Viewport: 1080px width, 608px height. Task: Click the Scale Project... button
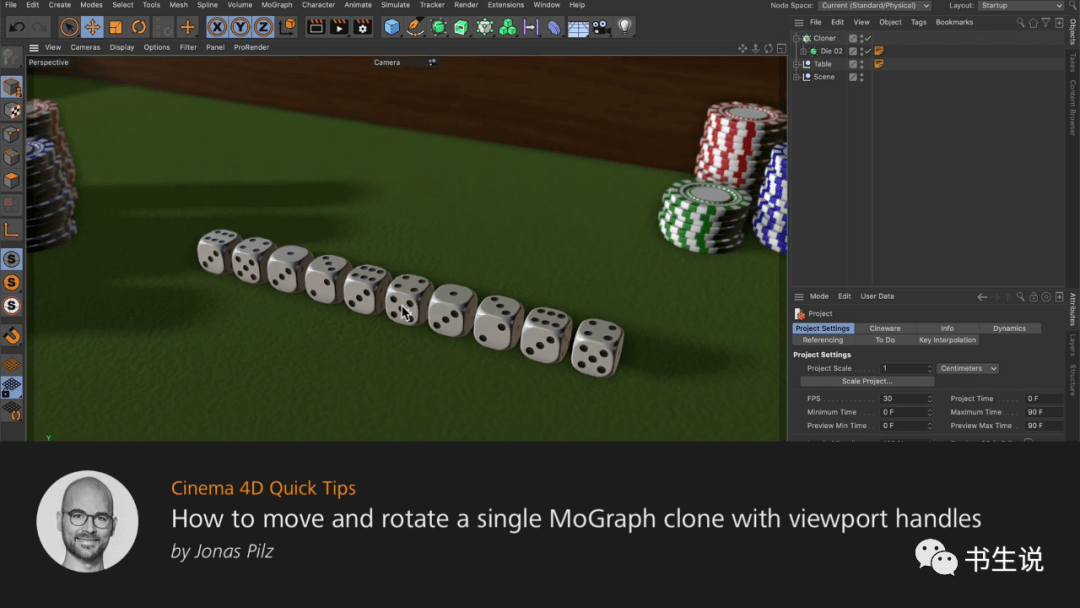[867, 381]
